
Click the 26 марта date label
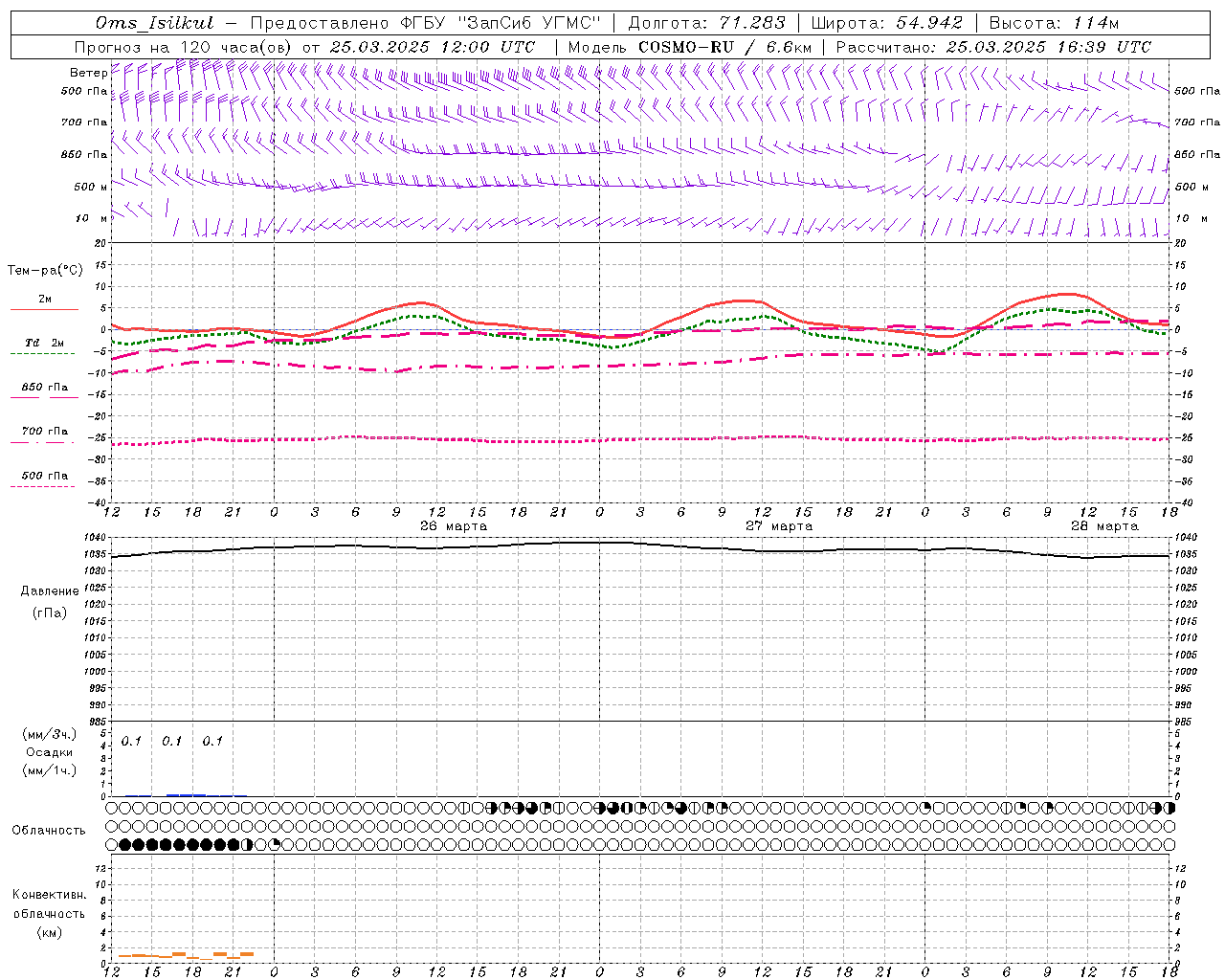point(454,526)
